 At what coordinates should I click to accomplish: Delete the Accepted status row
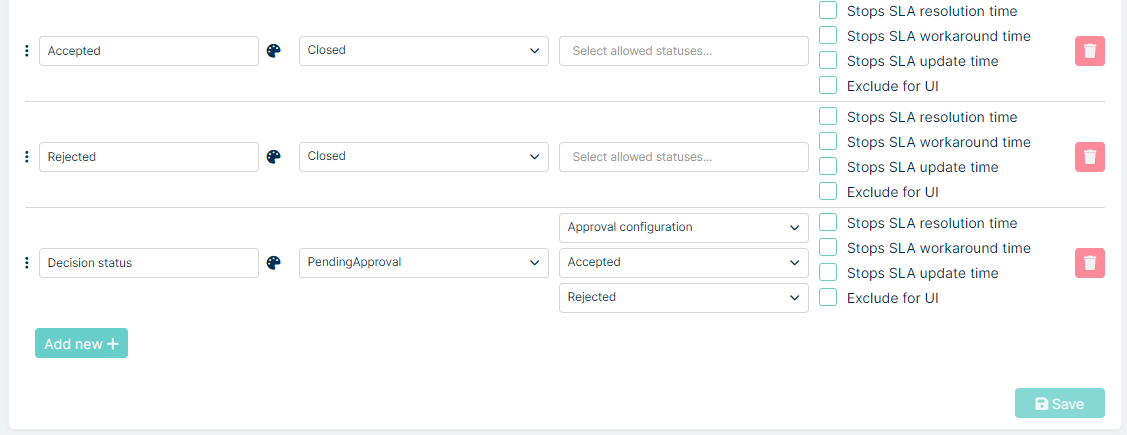1090,51
